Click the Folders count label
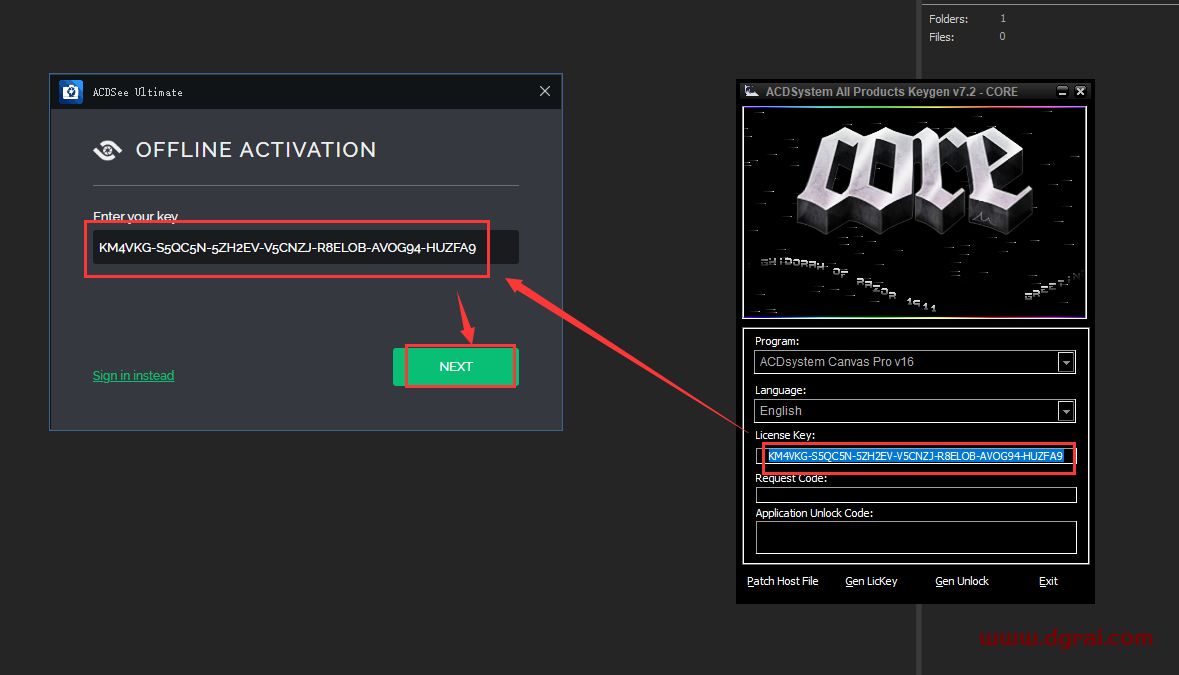1179x675 pixels. [948, 19]
